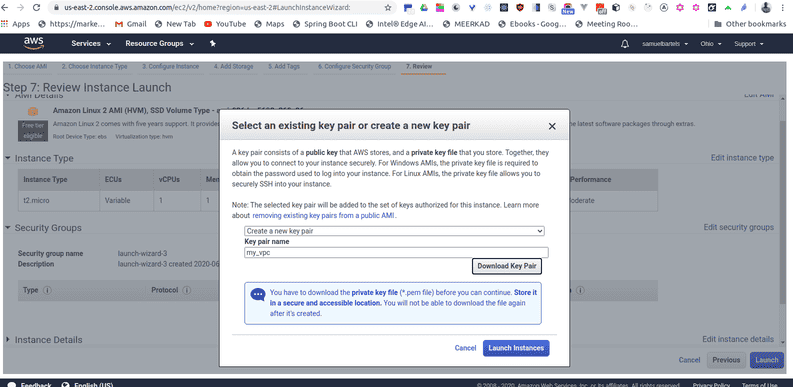Screen dimensions: 793x387
Task: Bookmark this page with the star icon
Action: [388, 8]
